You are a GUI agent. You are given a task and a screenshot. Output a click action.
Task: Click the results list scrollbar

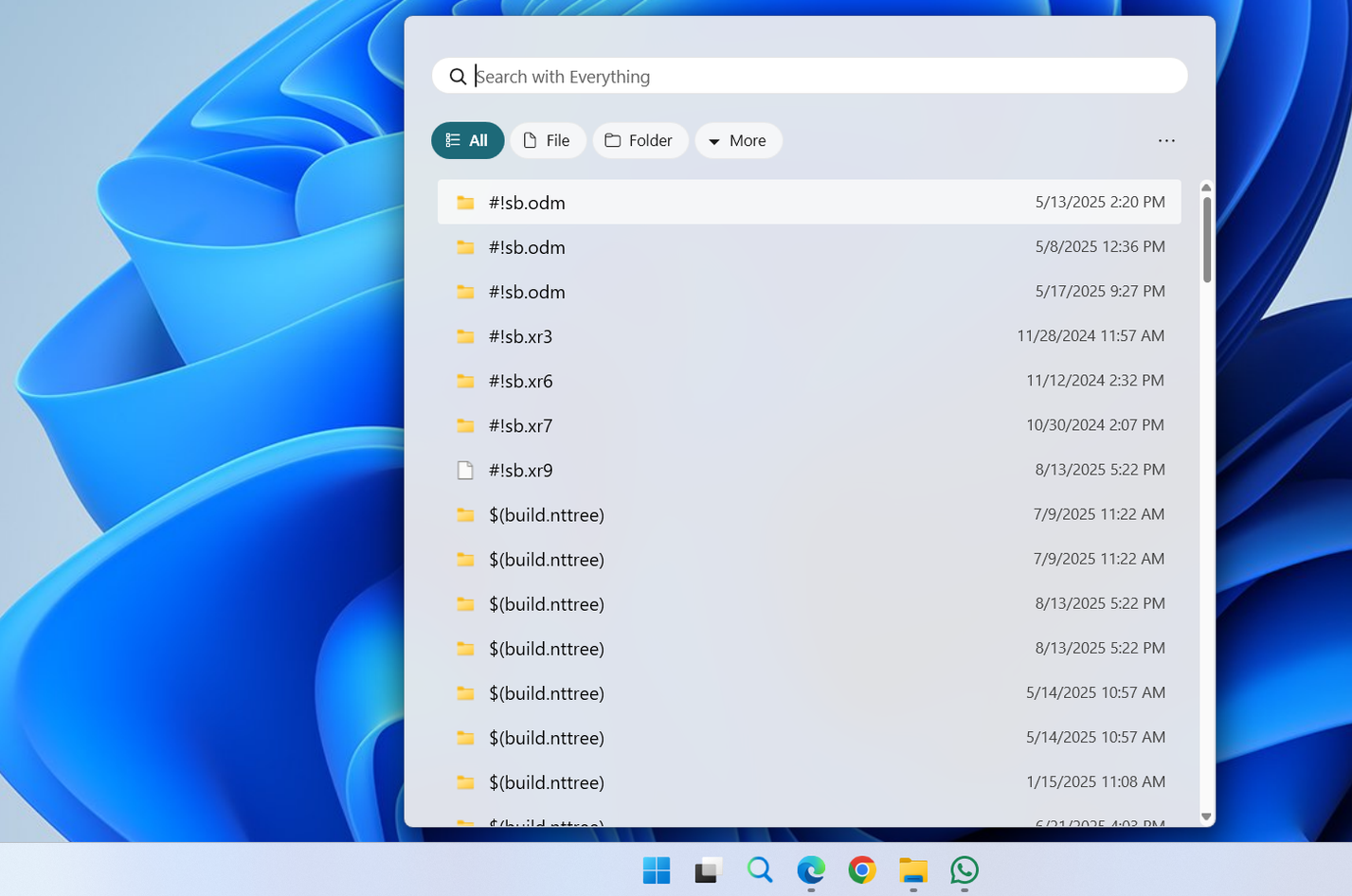point(1205,232)
